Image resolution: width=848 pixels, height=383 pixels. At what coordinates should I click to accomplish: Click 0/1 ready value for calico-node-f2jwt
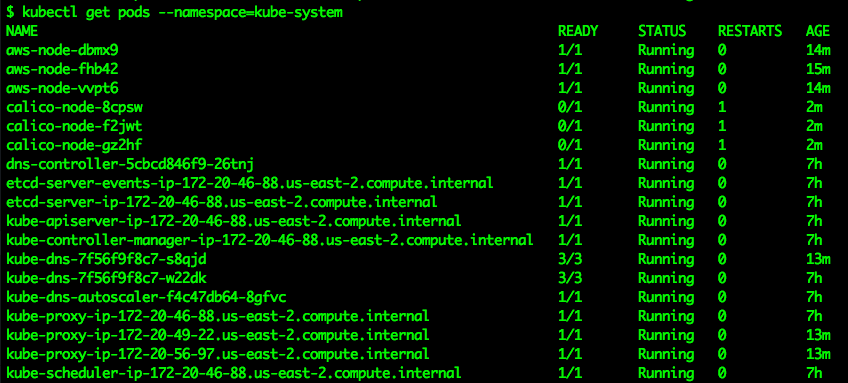point(570,126)
